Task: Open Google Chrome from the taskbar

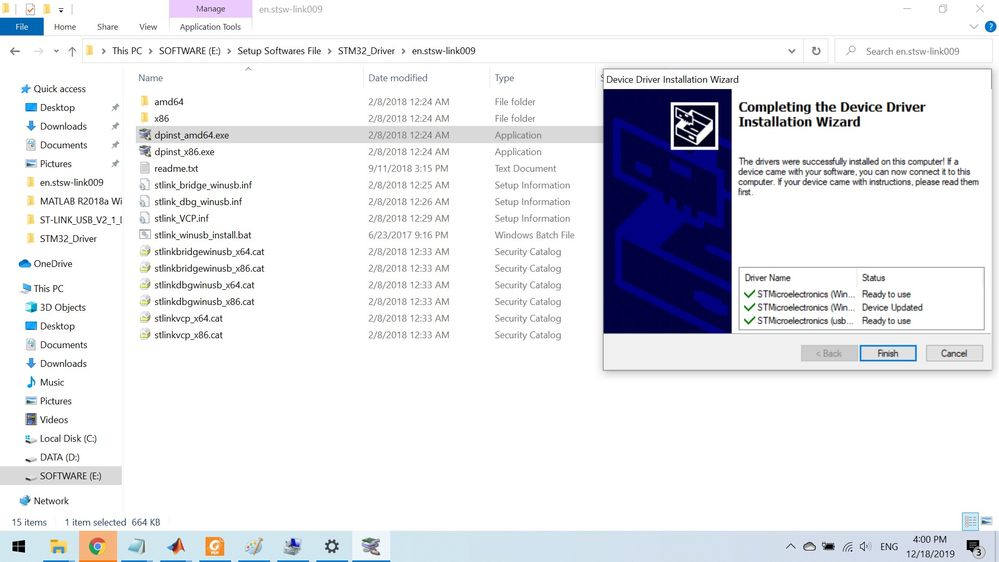Action: tap(97, 546)
